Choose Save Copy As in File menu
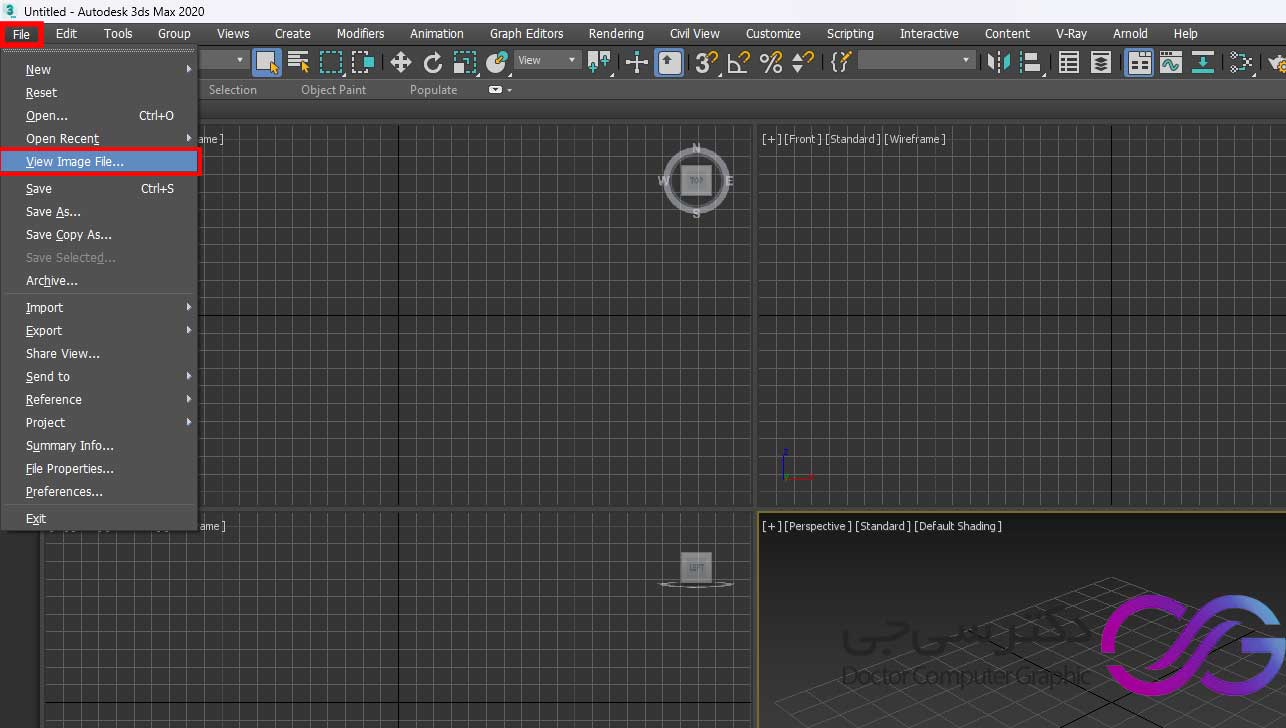 100,235
